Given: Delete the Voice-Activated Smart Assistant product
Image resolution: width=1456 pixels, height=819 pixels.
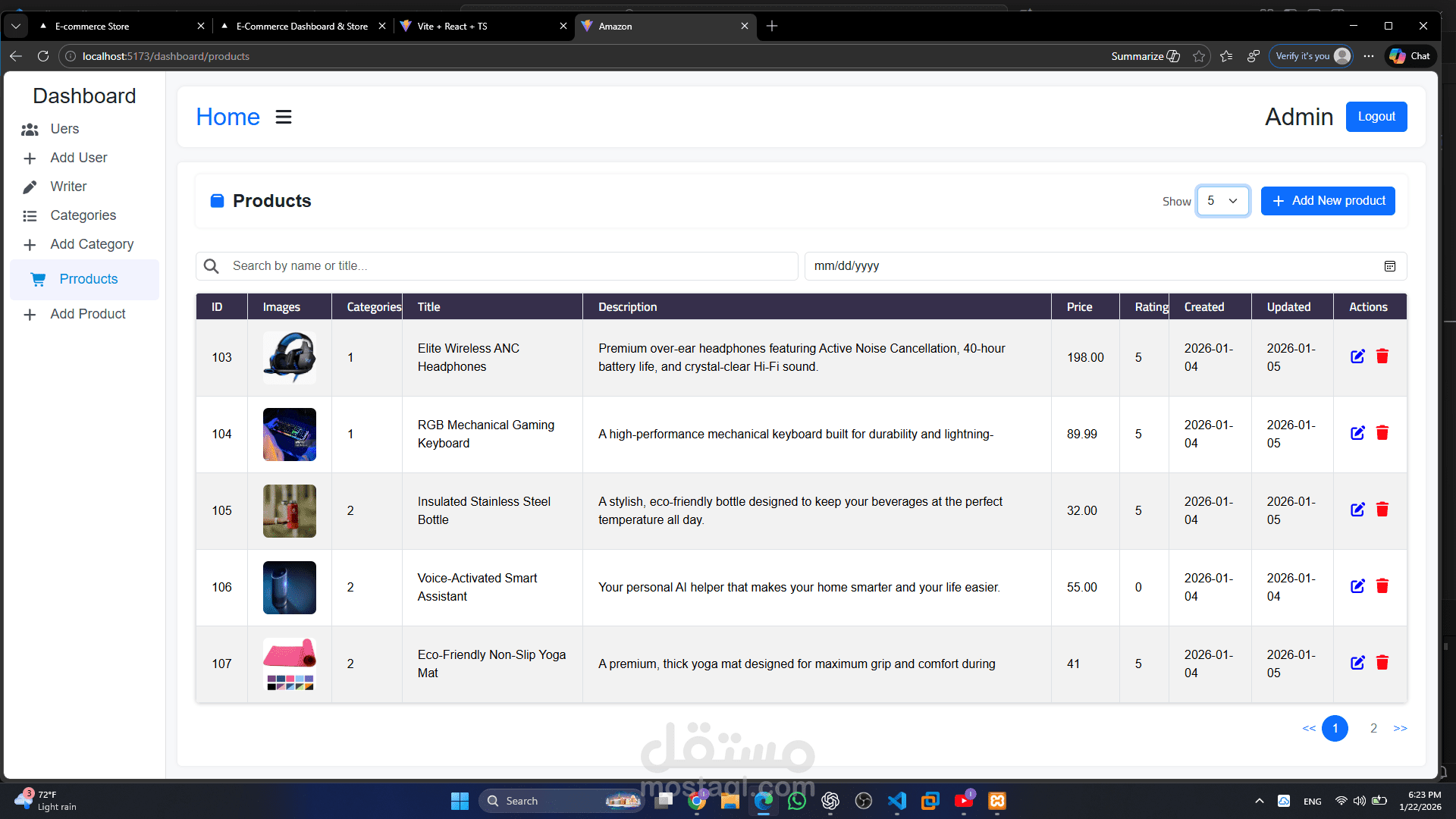Looking at the screenshot, I should [x=1382, y=586].
